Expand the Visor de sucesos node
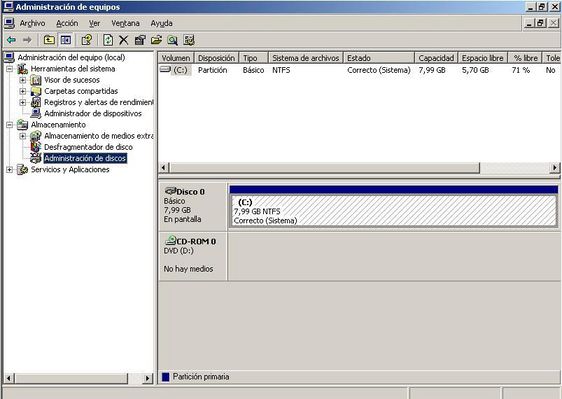 (x=23, y=80)
